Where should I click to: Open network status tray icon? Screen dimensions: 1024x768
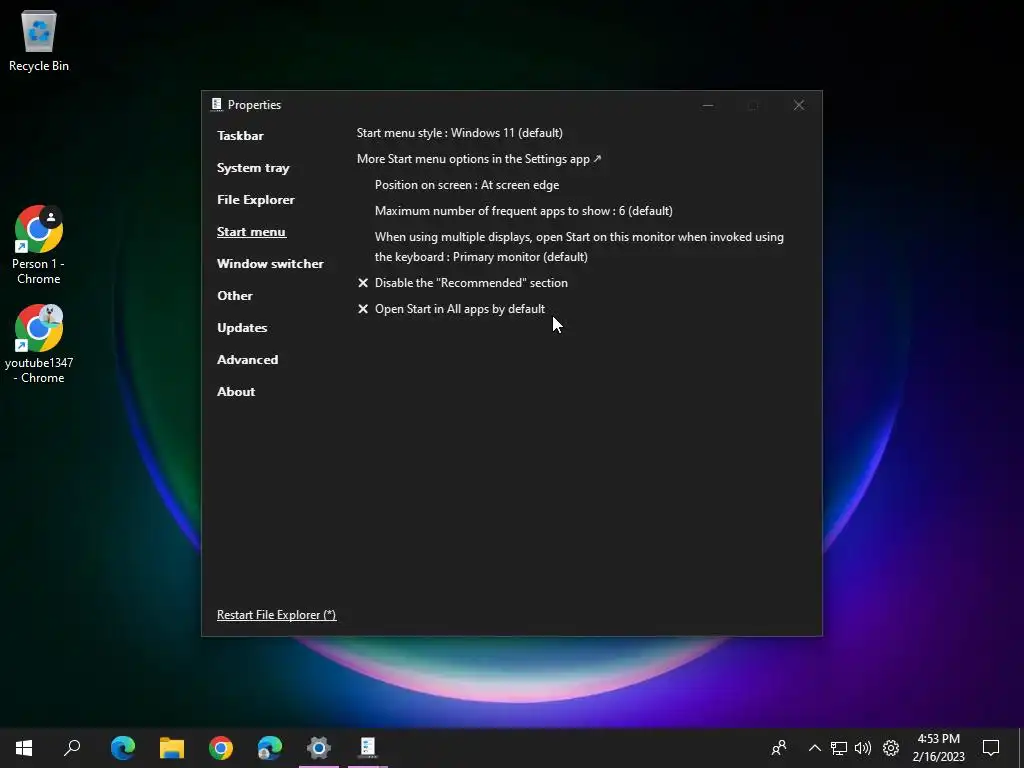(x=839, y=748)
